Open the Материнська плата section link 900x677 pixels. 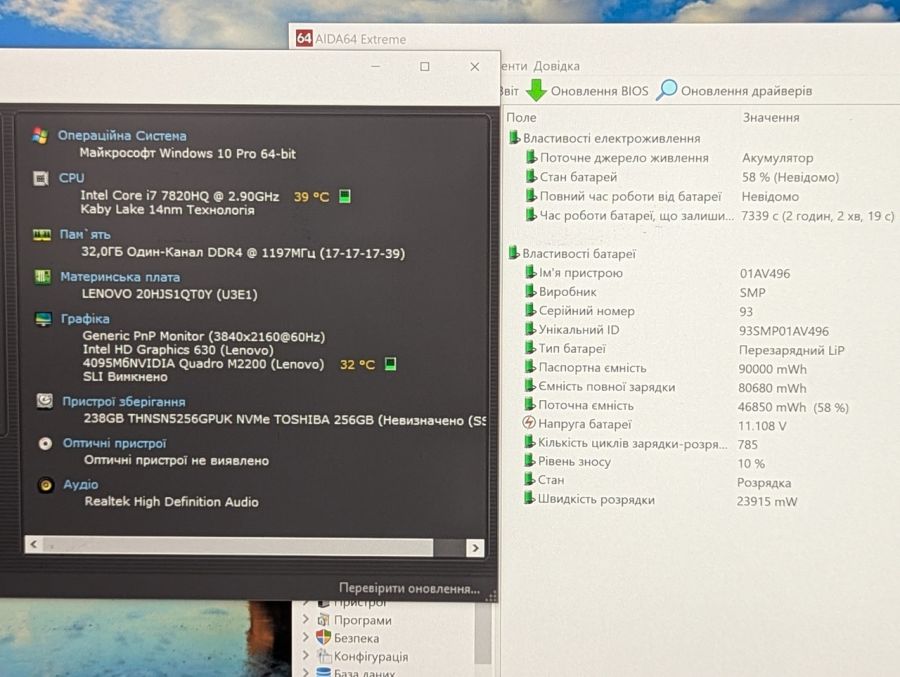click(121, 277)
